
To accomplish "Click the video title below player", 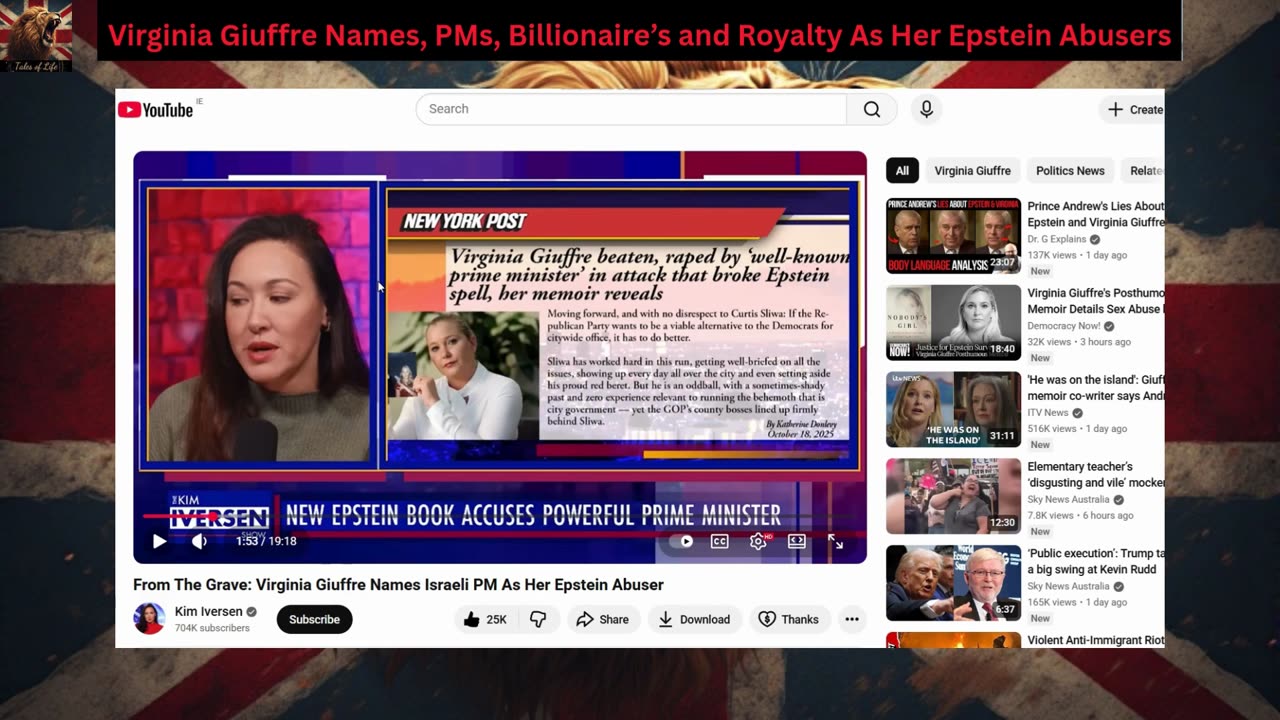I will click(399, 585).
